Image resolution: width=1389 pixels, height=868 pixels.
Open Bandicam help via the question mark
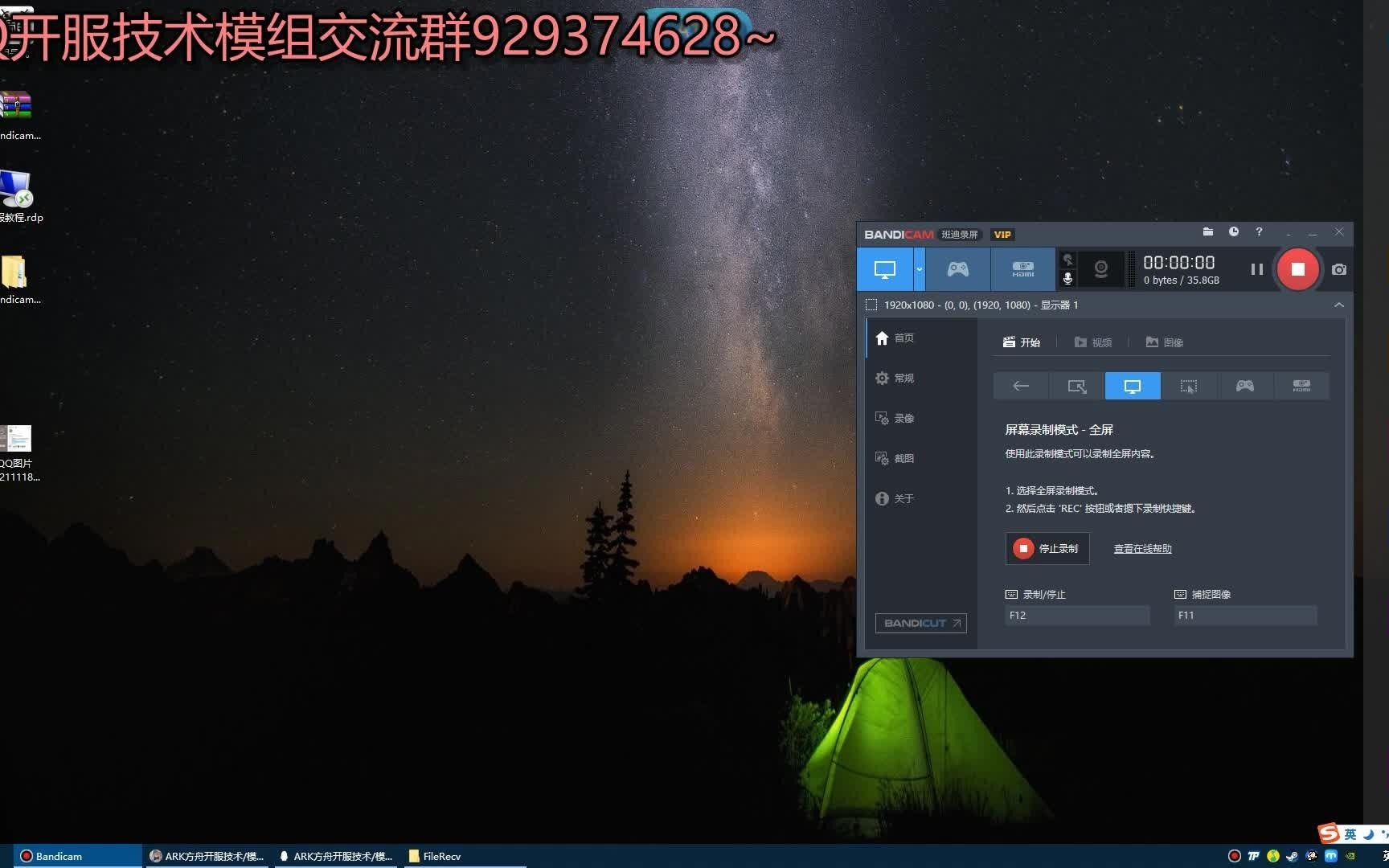[x=1259, y=231]
